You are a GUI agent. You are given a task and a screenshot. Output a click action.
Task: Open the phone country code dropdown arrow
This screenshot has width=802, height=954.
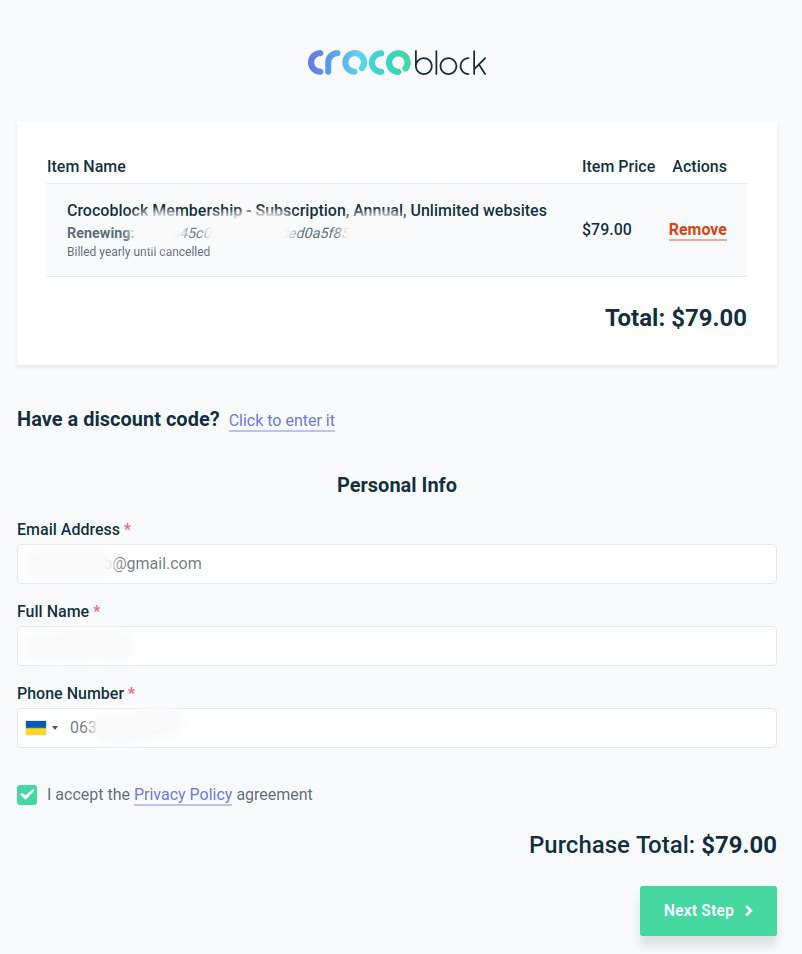click(x=55, y=728)
